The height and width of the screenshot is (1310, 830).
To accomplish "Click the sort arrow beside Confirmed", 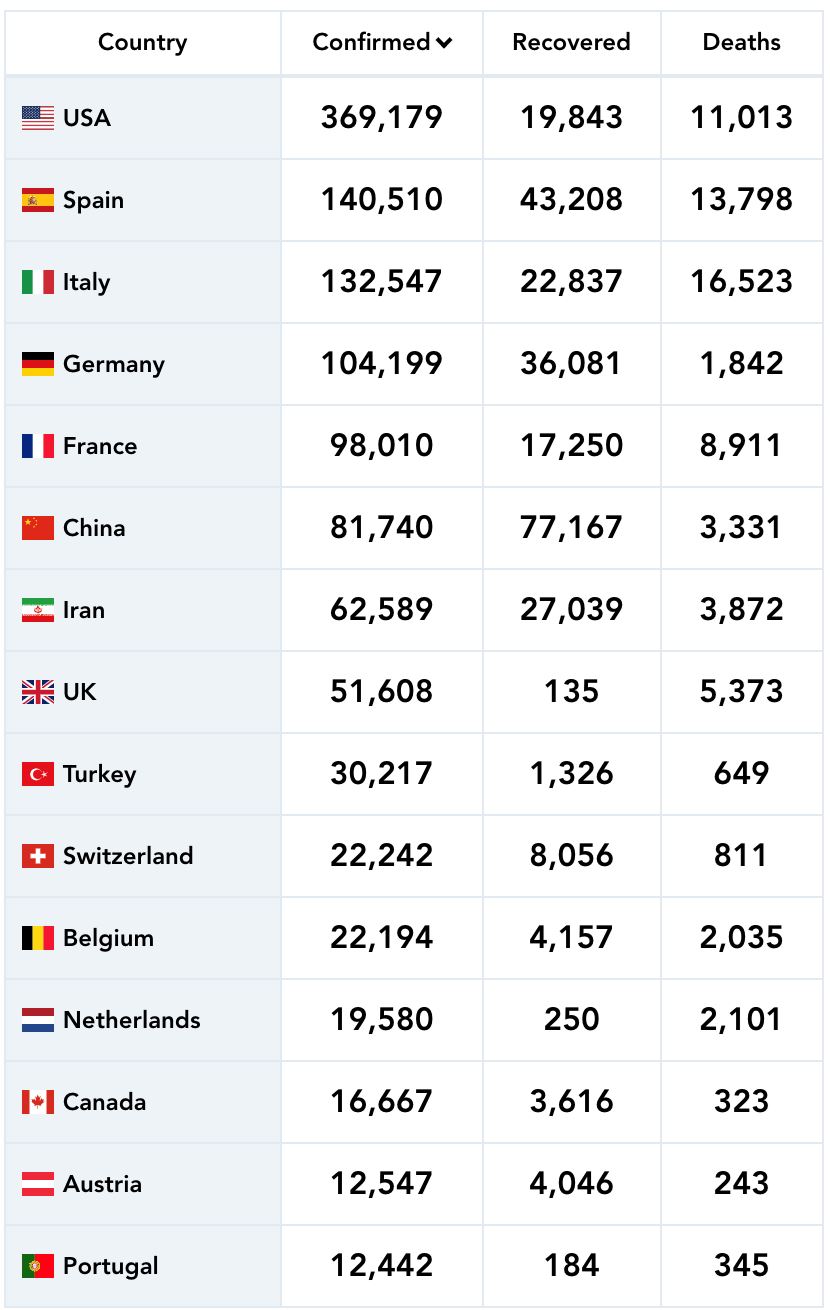I will 444,43.
